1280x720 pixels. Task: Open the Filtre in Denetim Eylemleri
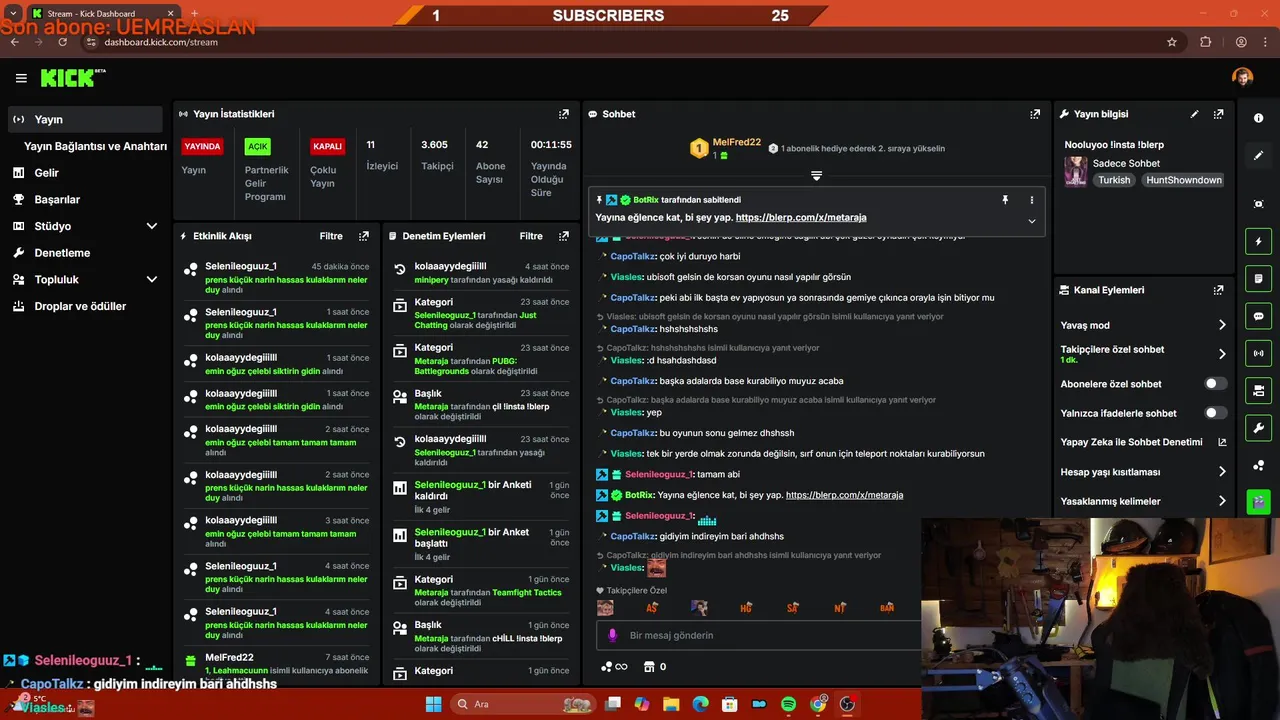531,236
